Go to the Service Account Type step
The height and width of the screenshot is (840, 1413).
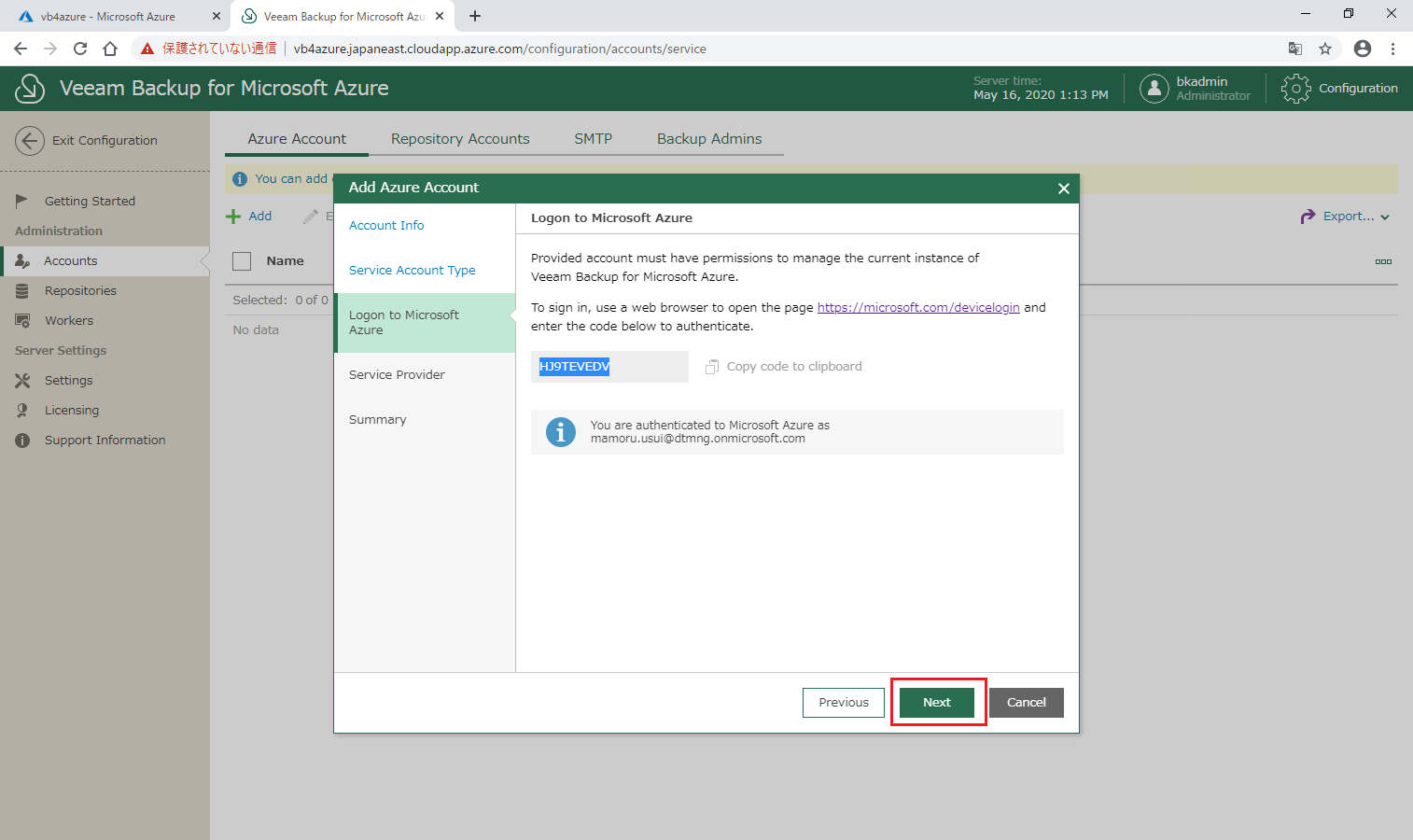pyautogui.click(x=413, y=270)
